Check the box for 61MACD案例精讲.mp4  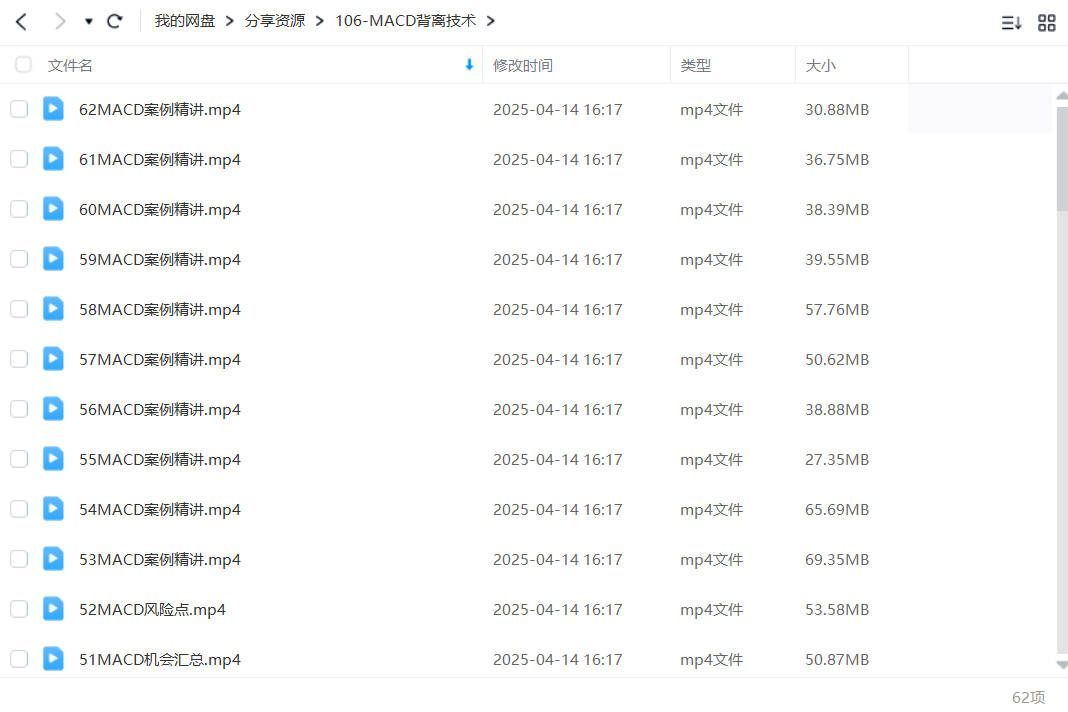pos(19,159)
